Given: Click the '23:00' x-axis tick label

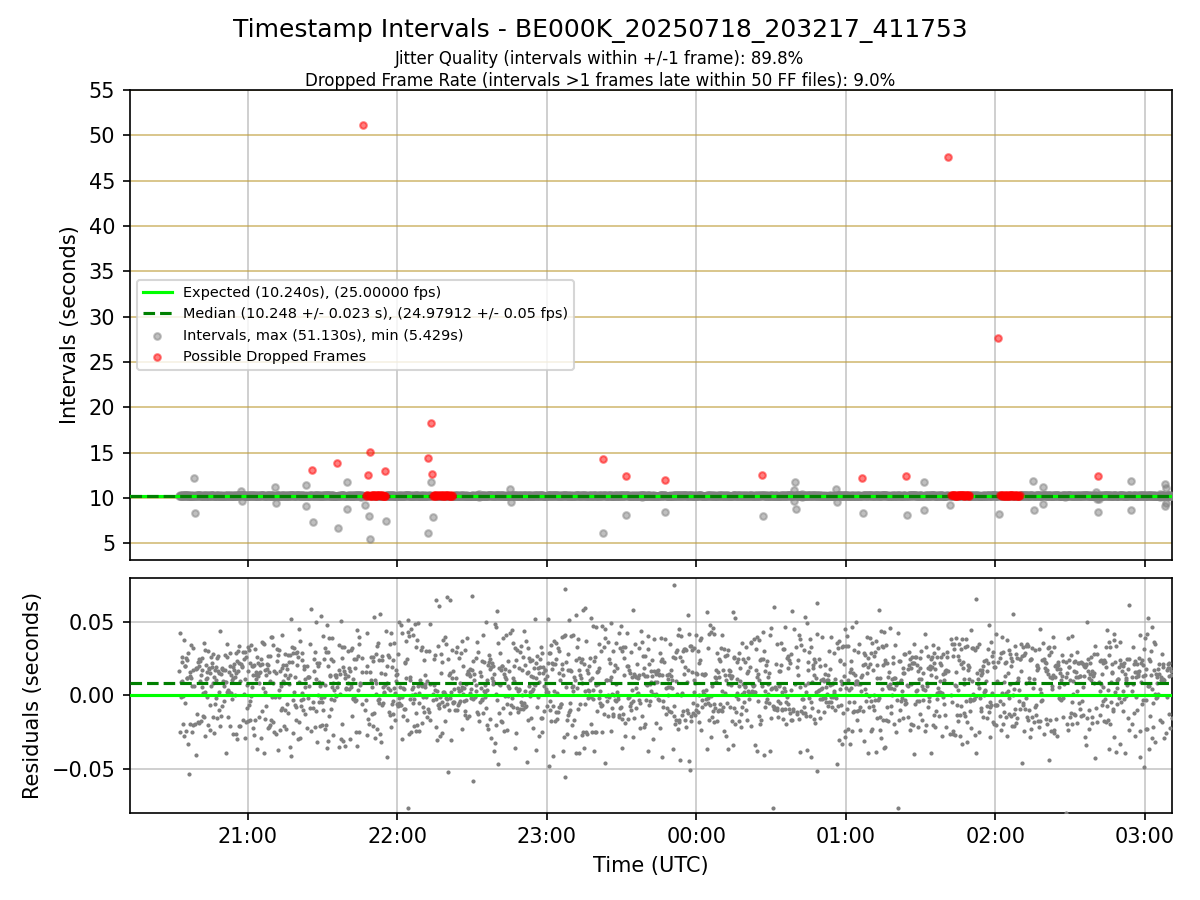Looking at the screenshot, I should pyautogui.click(x=546, y=835).
